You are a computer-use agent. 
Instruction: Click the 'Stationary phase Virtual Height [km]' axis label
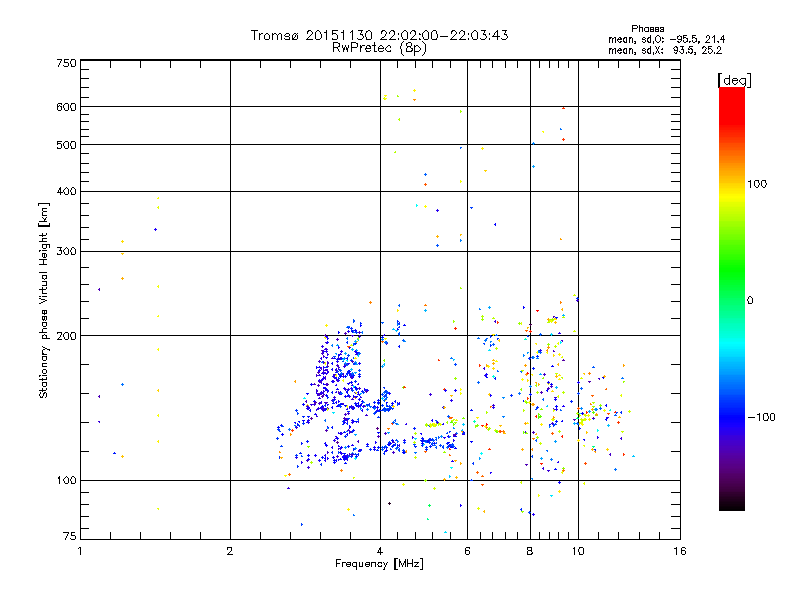pos(43,300)
